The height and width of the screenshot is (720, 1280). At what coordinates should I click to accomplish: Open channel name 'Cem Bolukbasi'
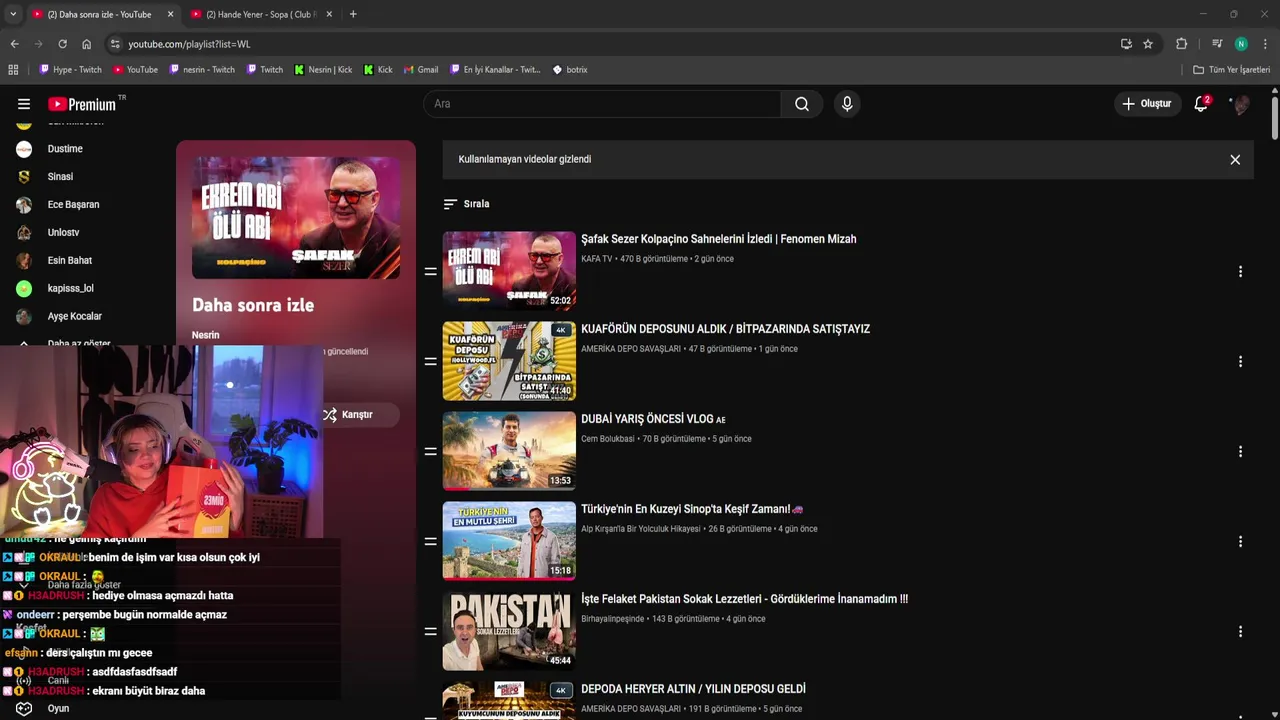(608, 439)
